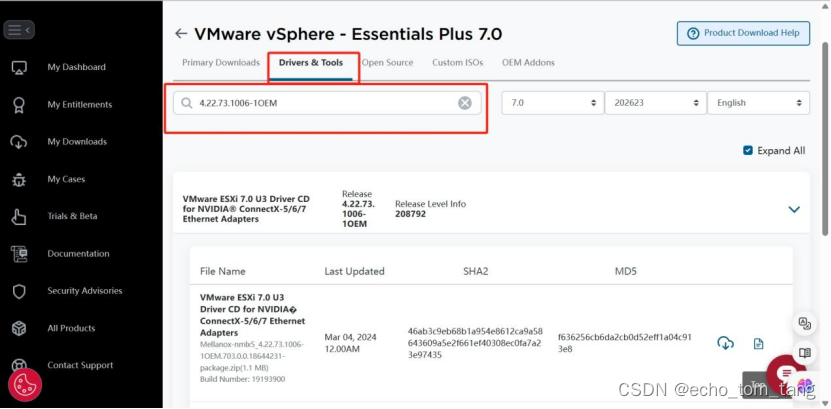Click the MD5 hash value starting f636256c

tap(625, 343)
